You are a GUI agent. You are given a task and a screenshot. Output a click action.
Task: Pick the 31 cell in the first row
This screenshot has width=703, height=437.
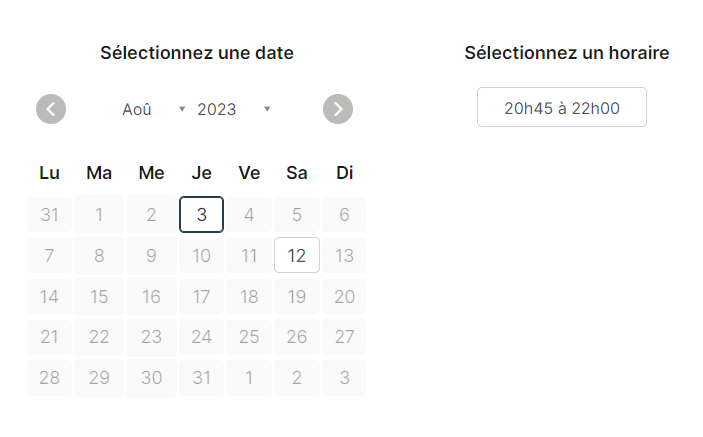click(49, 215)
